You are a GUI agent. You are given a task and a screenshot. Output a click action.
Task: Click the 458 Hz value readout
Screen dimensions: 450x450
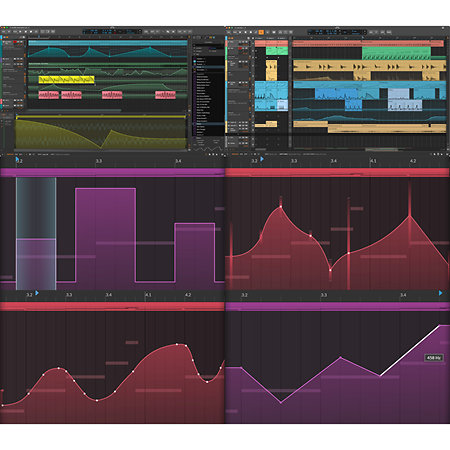[x=434, y=358]
